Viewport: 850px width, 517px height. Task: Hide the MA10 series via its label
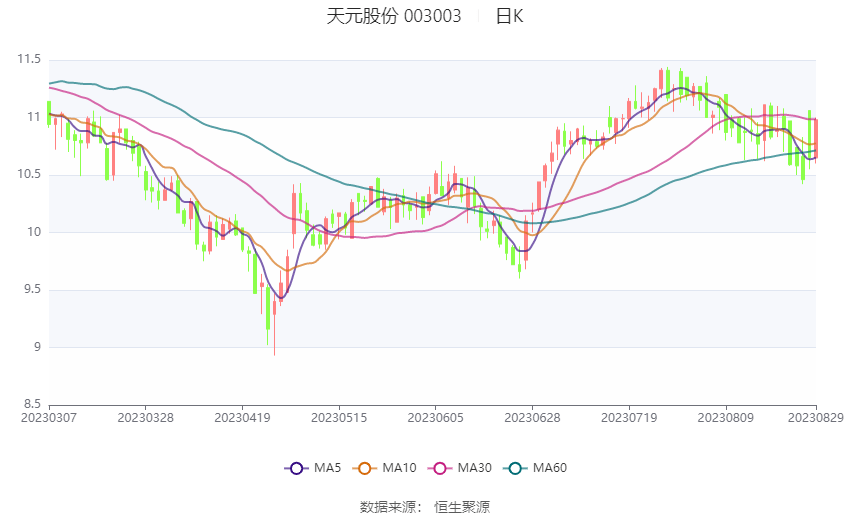(x=400, y=468)
